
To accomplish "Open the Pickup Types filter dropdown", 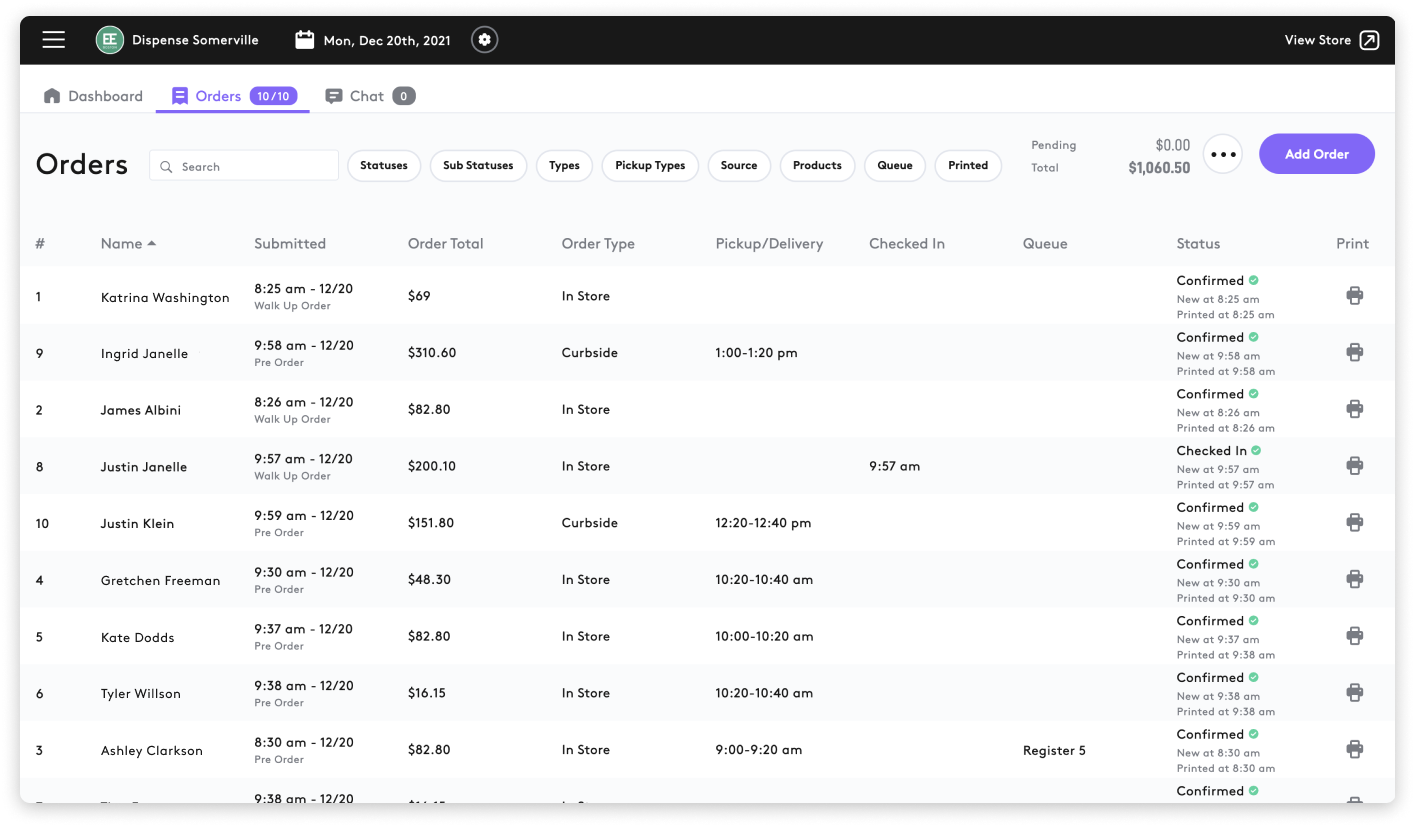I will 650,166.
